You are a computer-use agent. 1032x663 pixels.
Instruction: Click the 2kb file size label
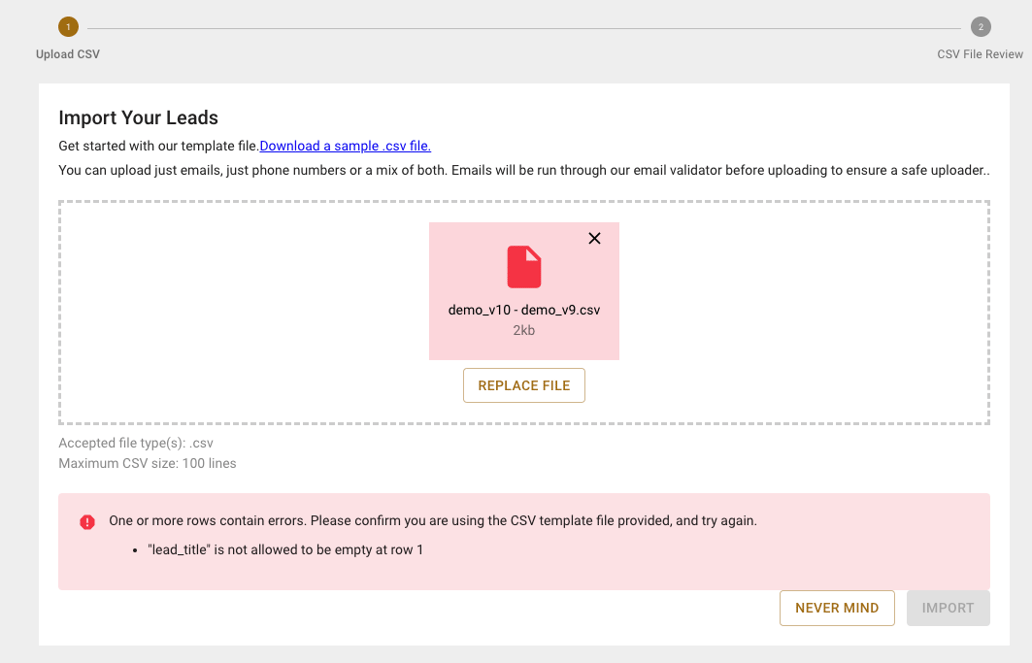[x=524, y=329]
